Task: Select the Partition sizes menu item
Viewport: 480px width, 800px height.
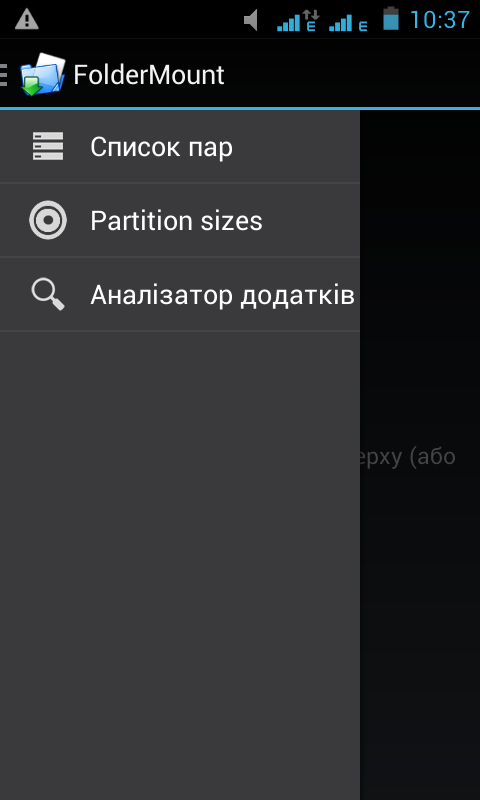Action: tap(180, 220)
